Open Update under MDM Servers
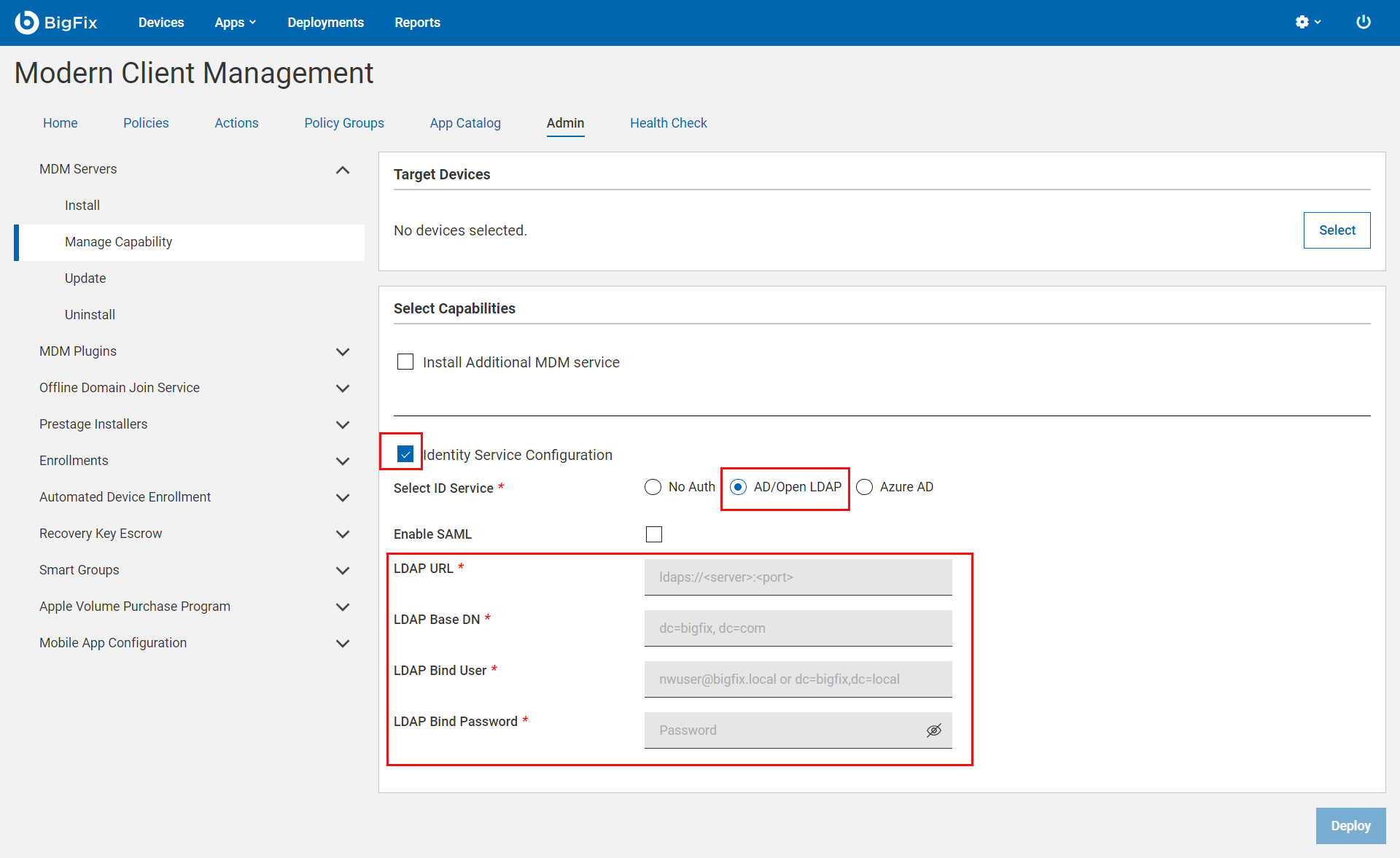This screenshot has width=1400, height=858. (85, 278)
